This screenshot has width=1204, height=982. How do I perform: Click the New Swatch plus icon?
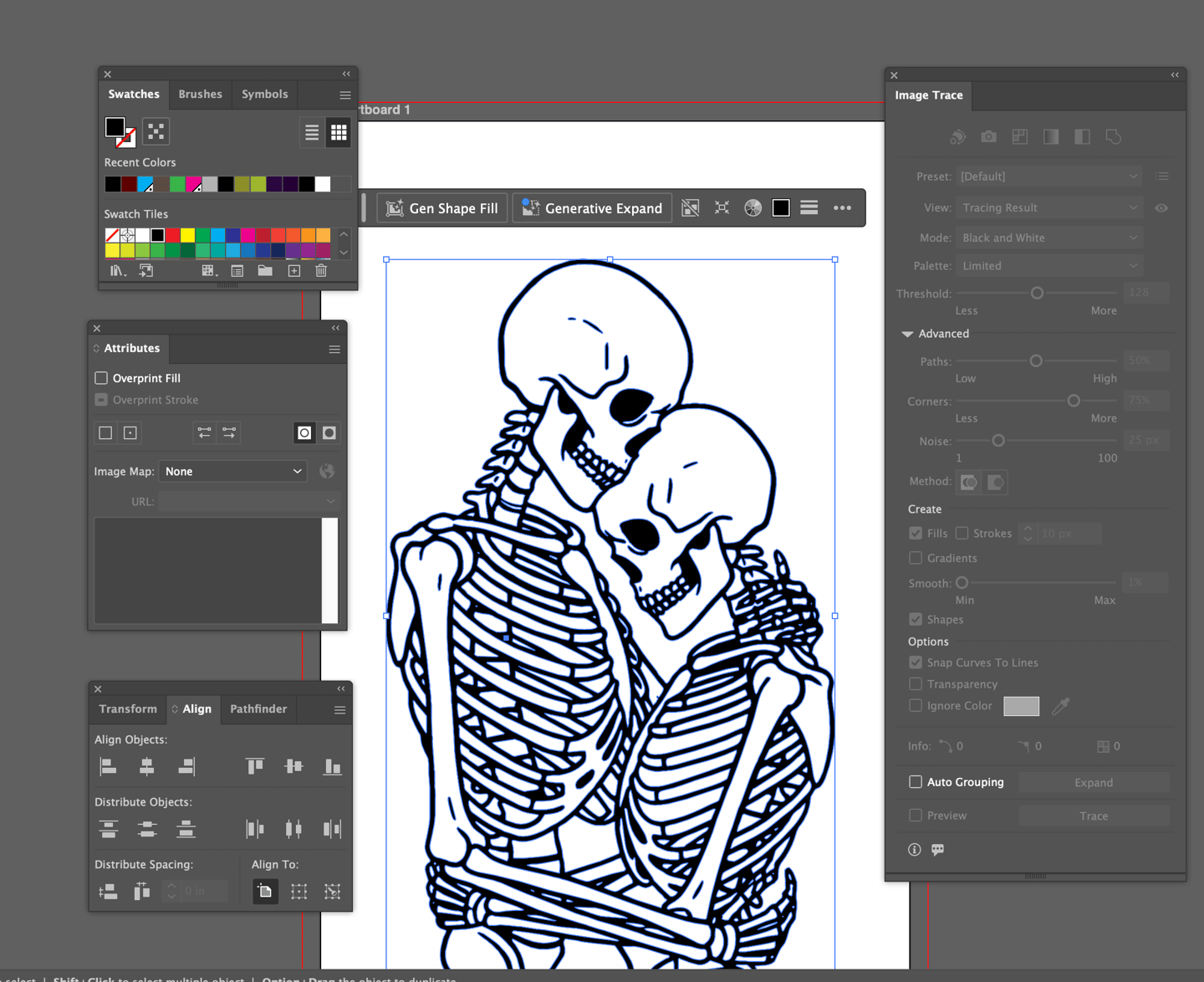click(293, 271)
